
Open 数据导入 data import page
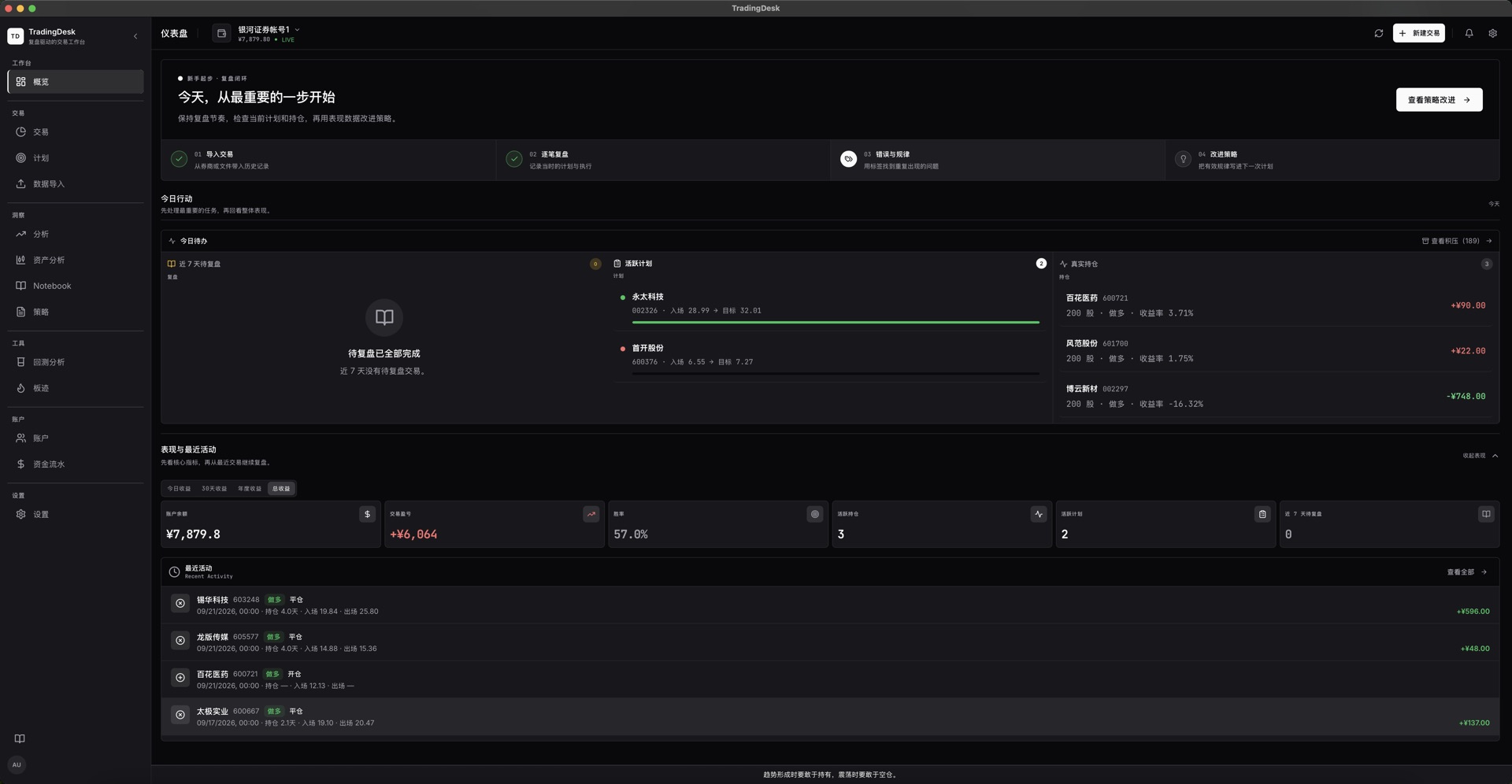[76, 184]
